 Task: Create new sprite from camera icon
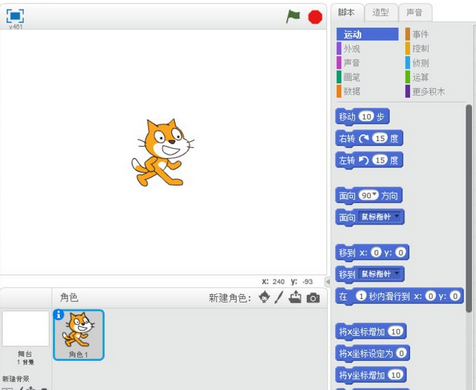point(313,298)
